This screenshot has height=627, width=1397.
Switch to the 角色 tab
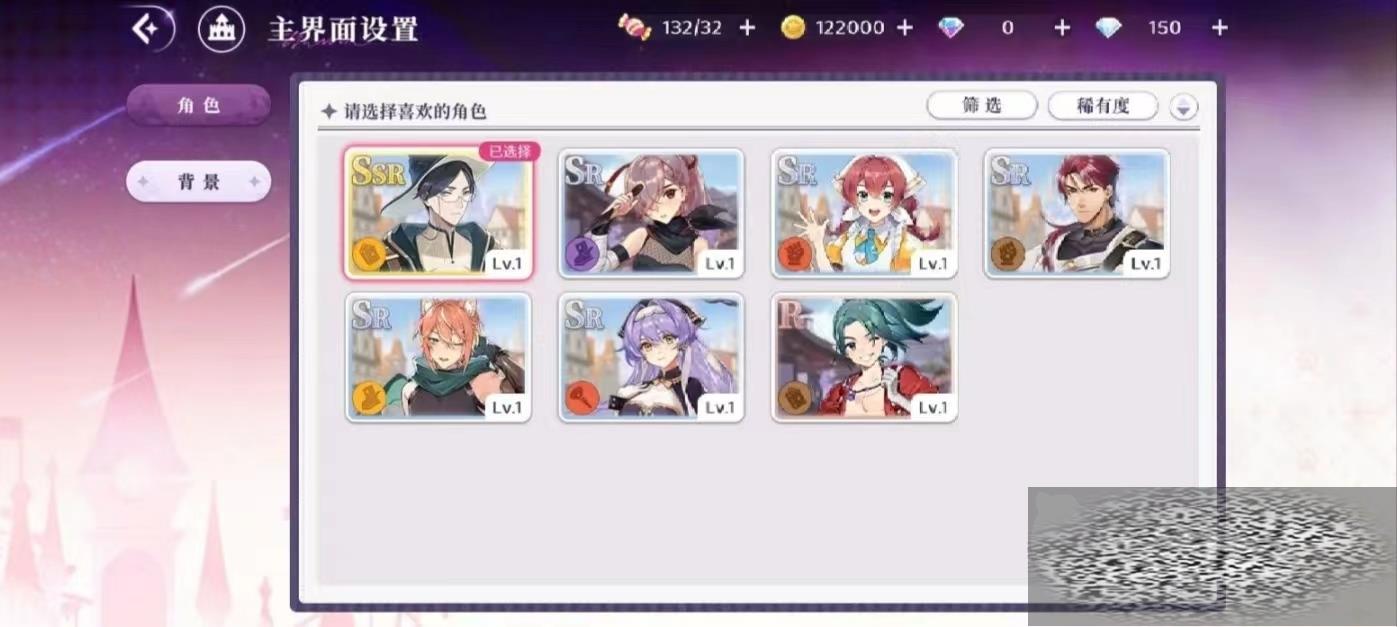198,105
